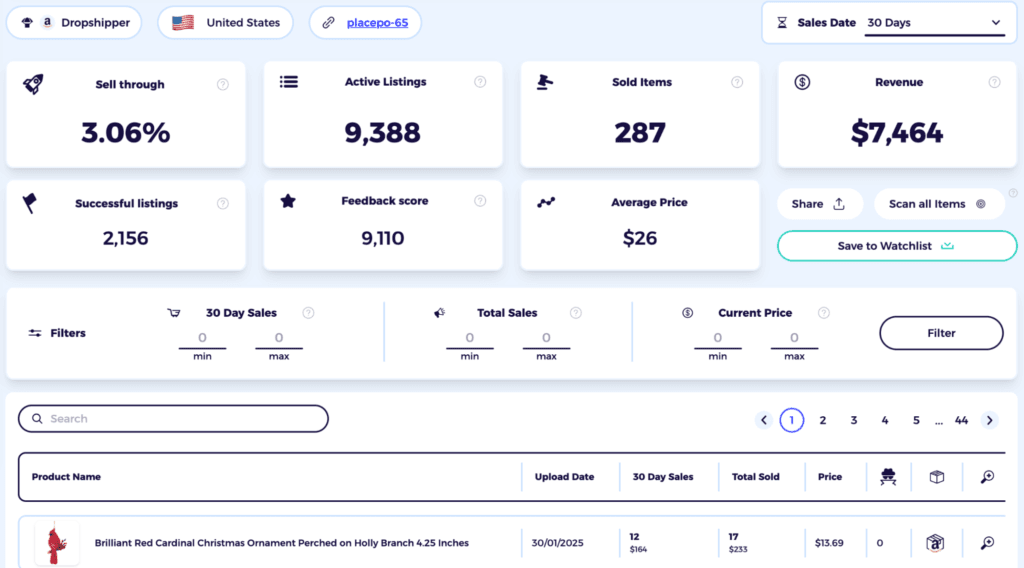
Task: Click the Upload Date column header
Action: click(x=564, y=477)
